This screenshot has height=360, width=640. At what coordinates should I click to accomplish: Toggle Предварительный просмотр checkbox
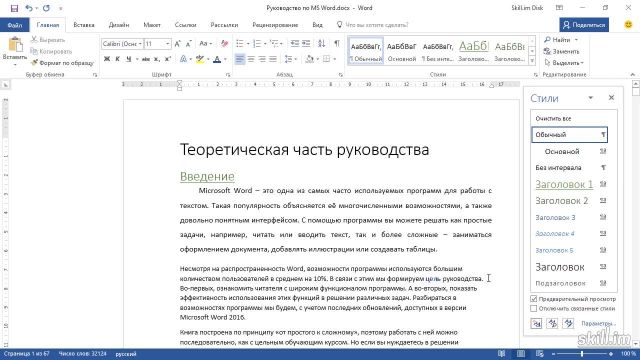coord(533,299)
